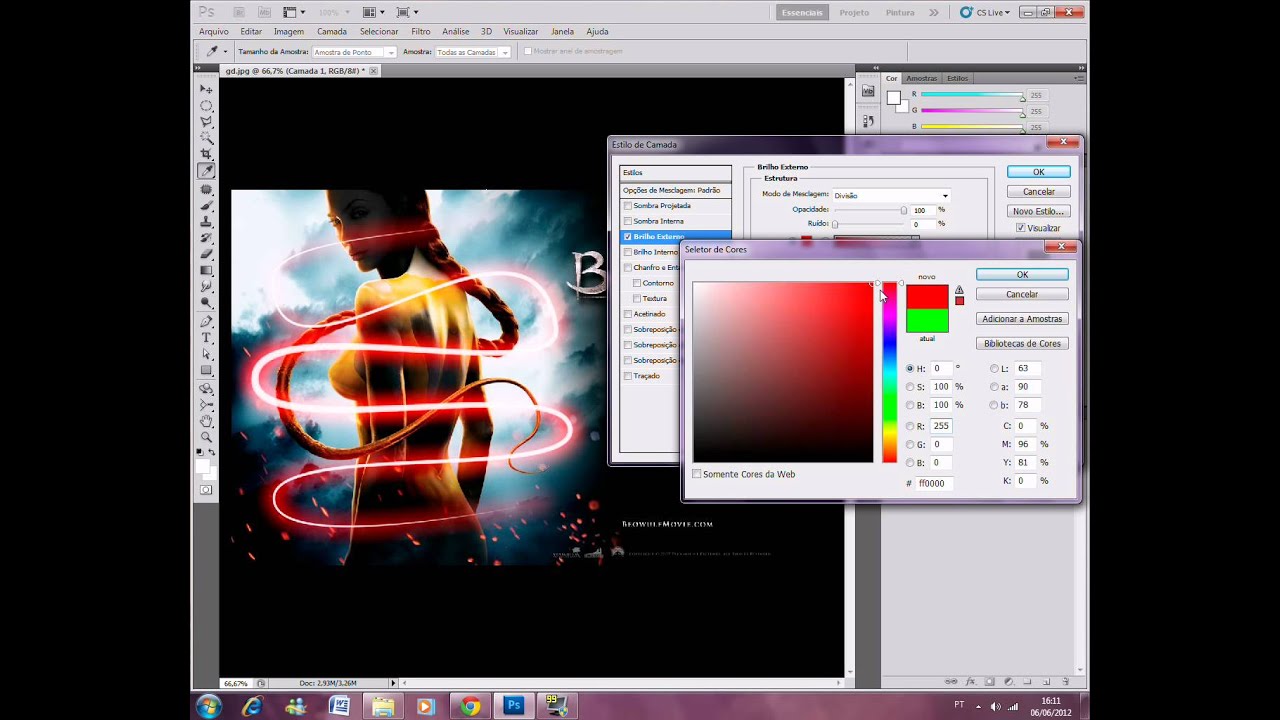Click the Photoshop taskbar icon
Image resolution: width=1280 pixels, height=720 pixels.
514,706
